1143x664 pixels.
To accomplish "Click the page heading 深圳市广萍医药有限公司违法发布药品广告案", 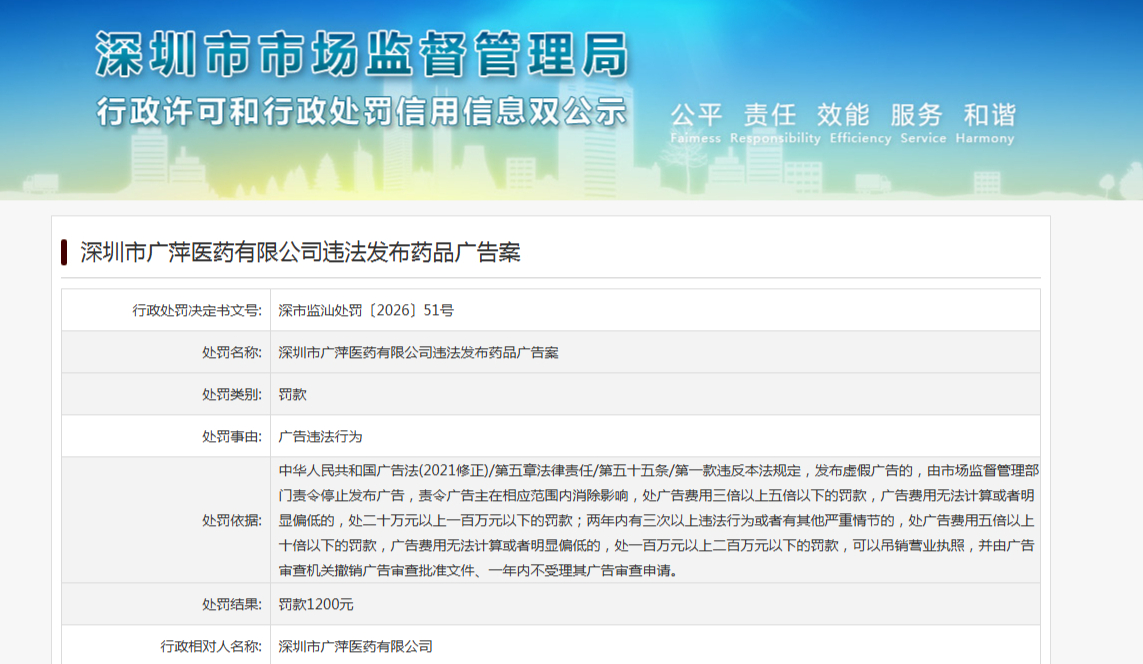I will [x=300, y=252].
